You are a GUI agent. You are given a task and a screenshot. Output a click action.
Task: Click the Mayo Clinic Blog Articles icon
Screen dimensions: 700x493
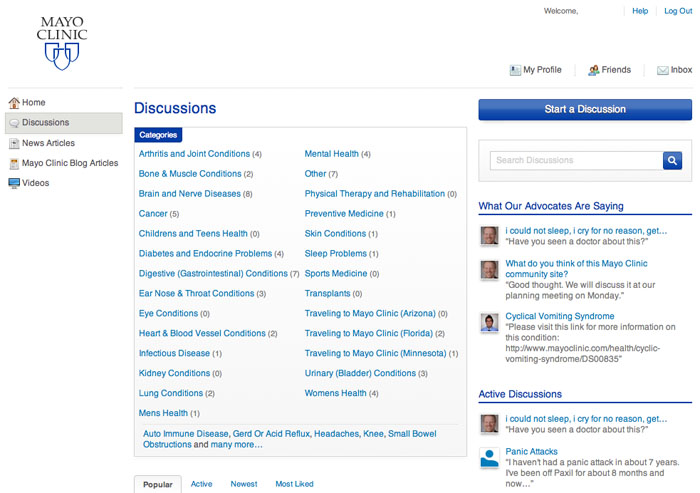[x=14, y=163]
